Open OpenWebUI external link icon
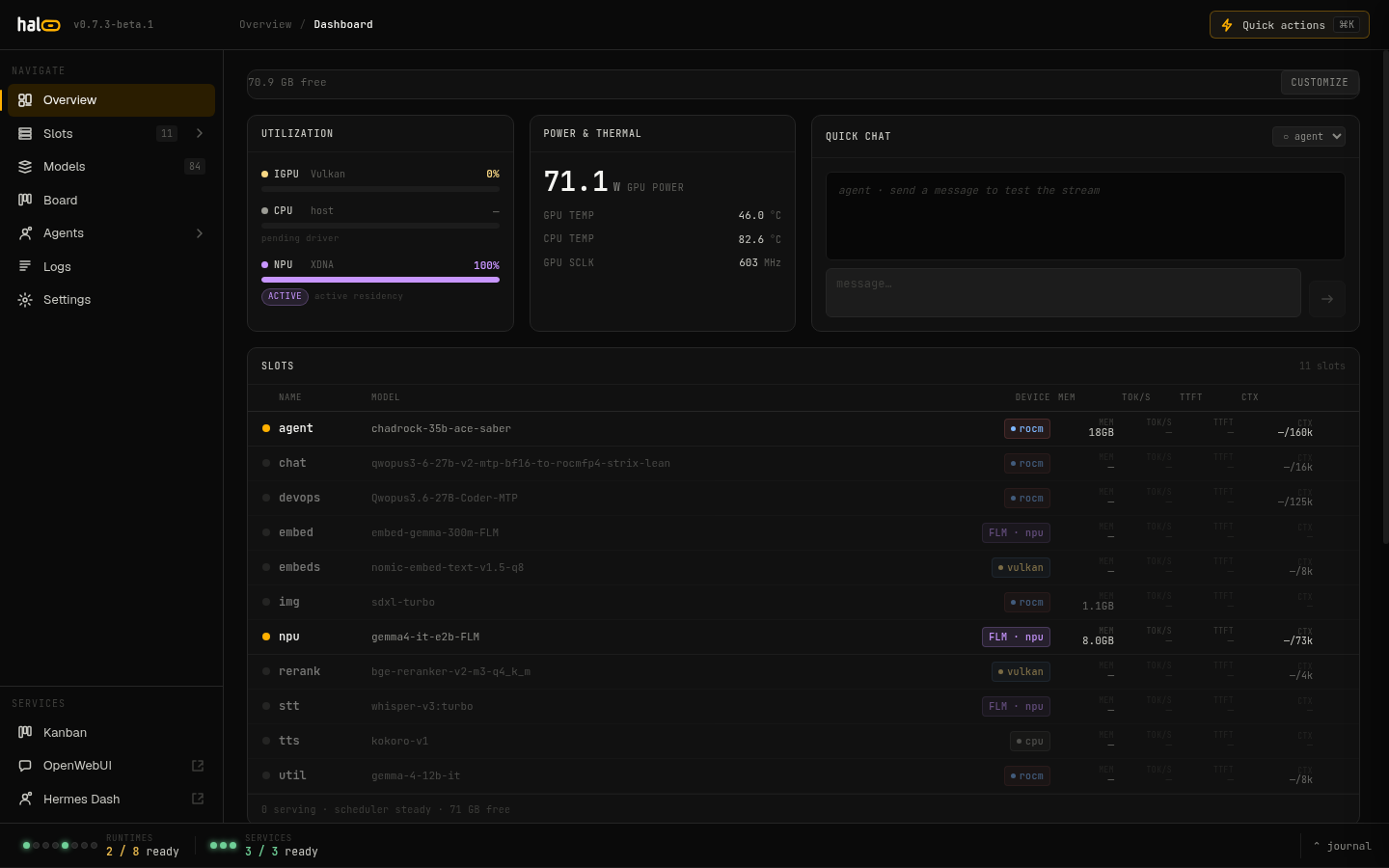The width and height of the screenshot is (1389, 868). pyautogui.click(x=198, y=766)
